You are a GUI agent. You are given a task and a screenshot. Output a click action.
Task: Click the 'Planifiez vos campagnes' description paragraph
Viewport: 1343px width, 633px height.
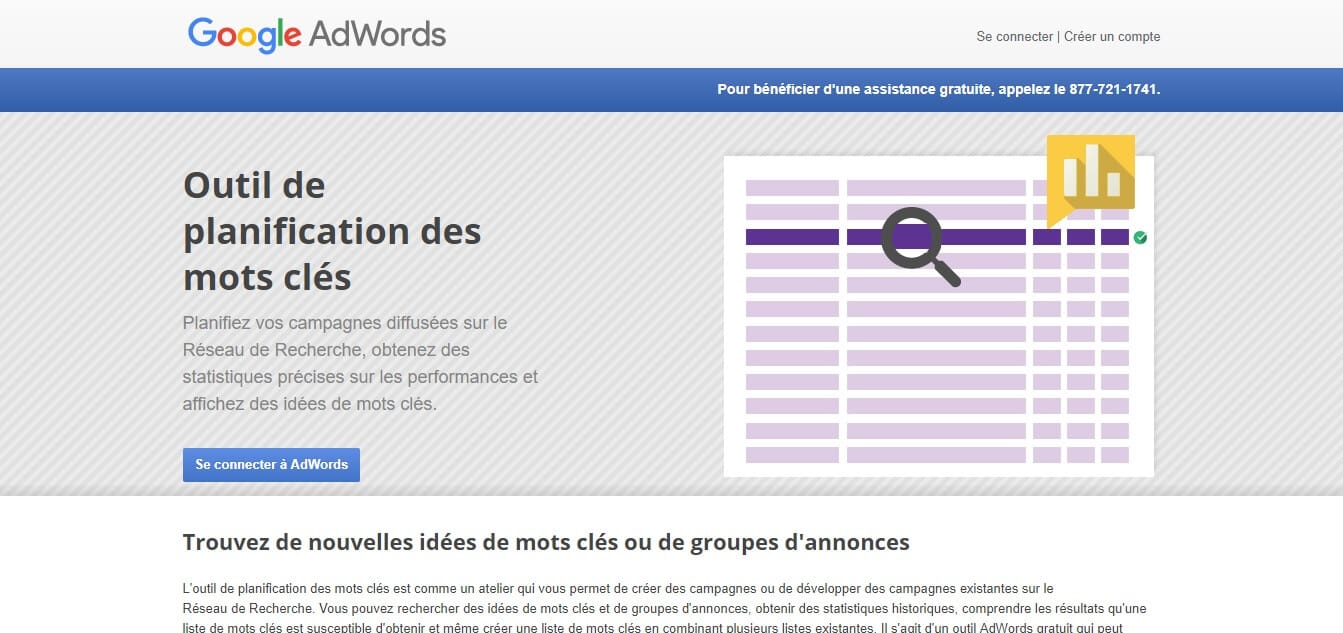click(360, 364)
